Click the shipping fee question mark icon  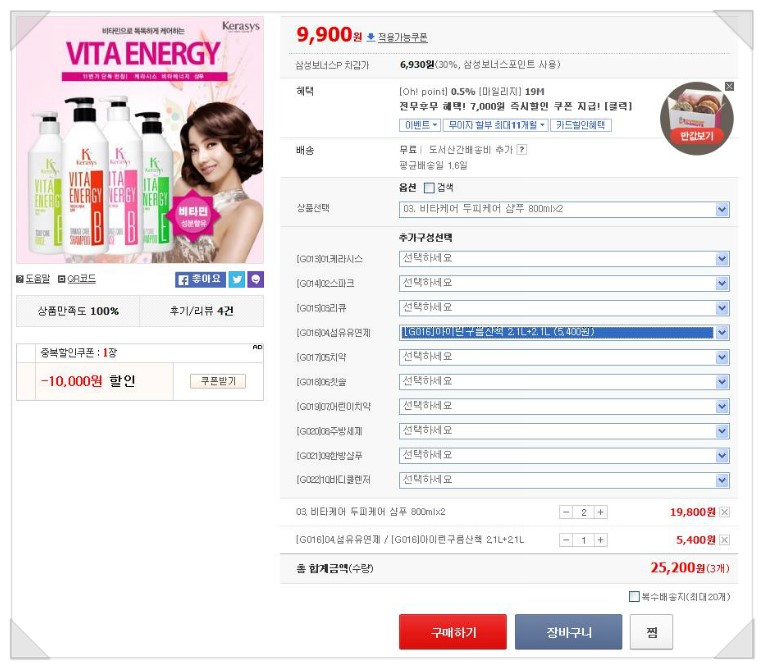pyautogui.click(x=522, y=150)
